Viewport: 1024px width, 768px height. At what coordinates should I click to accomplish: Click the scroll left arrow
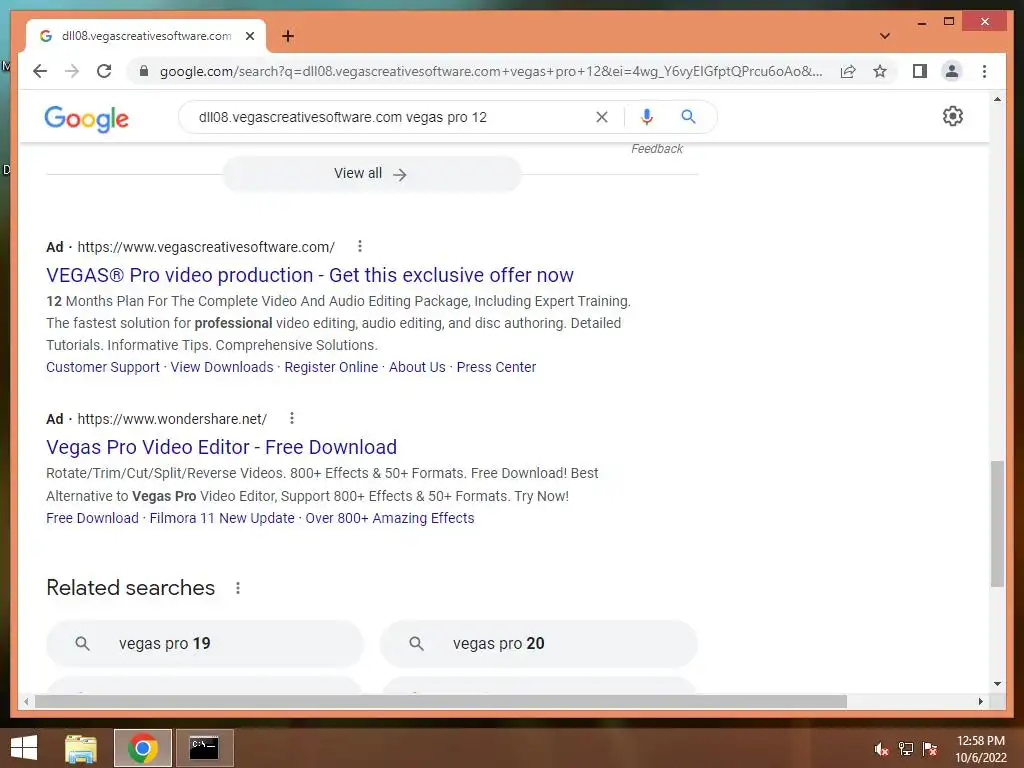click(x=26, y=701)
